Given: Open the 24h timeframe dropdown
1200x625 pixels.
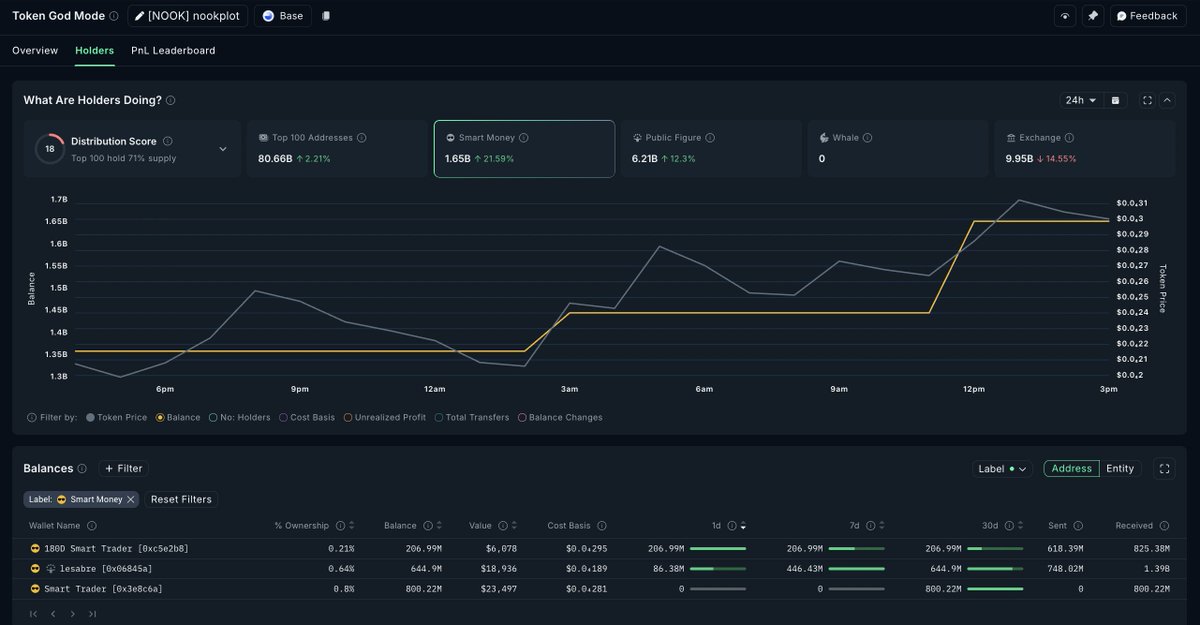Looking at the screenshot, I should tap(1080, 100).
